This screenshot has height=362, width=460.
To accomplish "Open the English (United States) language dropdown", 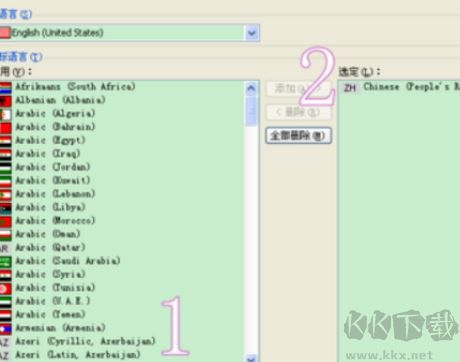I will coord(129,33).
